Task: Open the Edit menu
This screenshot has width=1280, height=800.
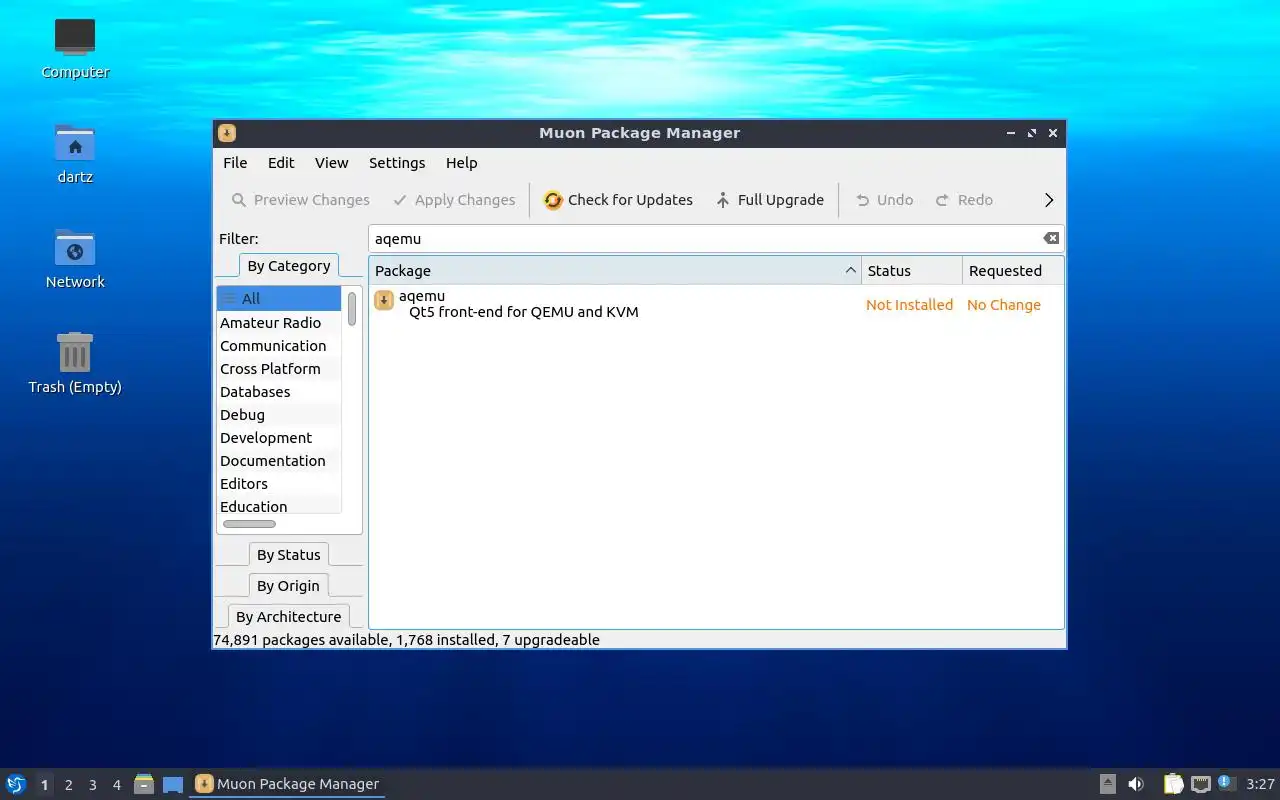Action: (281, 163)
